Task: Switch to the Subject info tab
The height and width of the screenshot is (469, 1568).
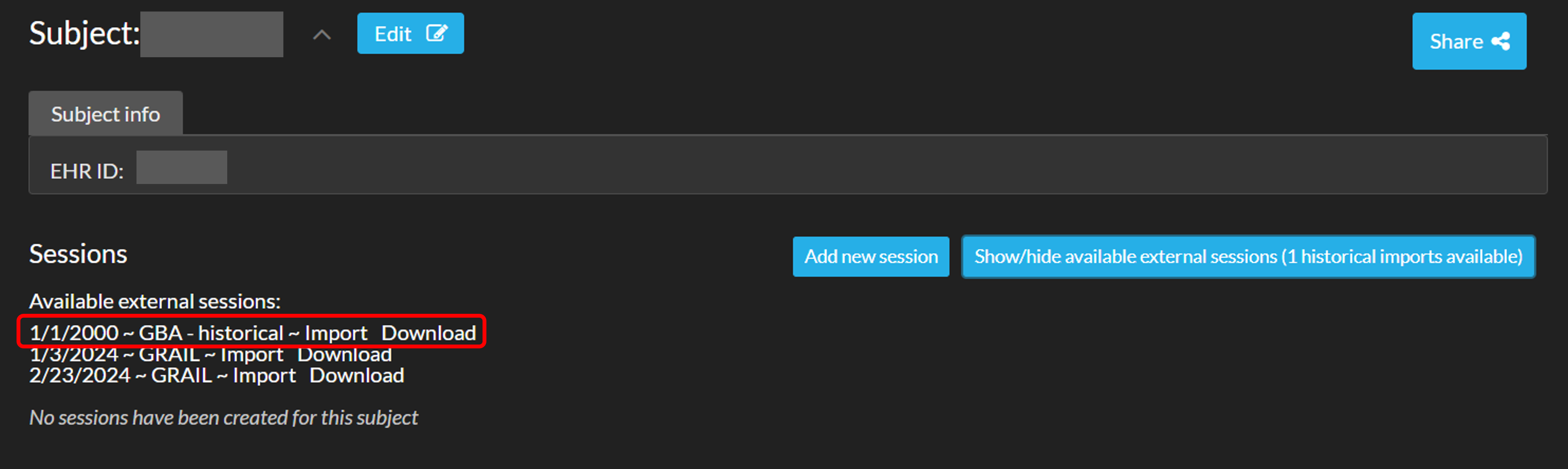Action: tap(105, 114)
